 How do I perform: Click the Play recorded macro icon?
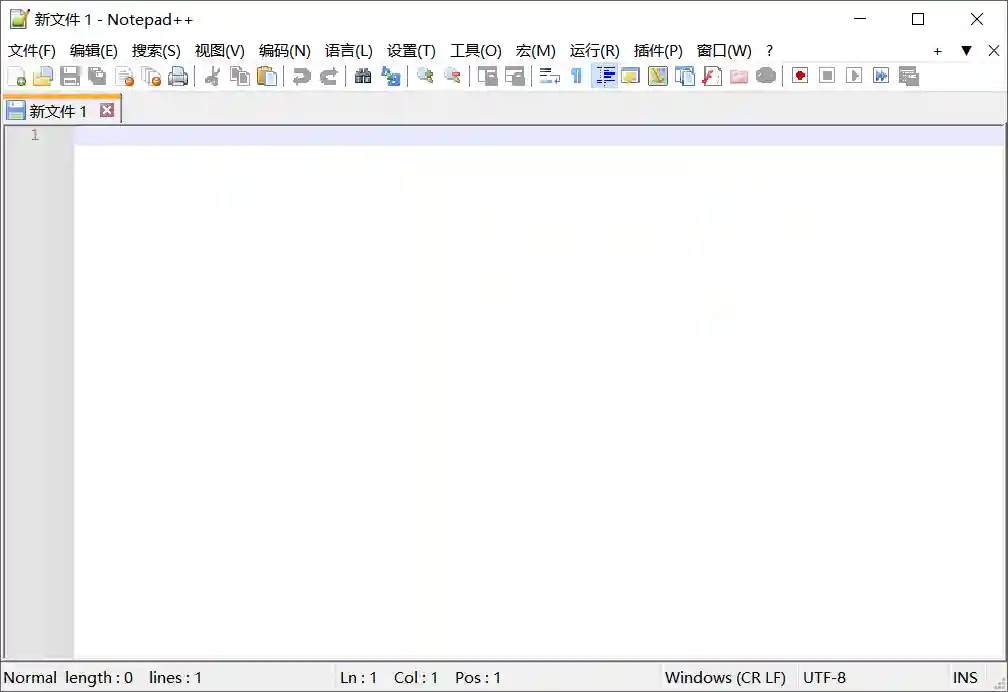853,76
